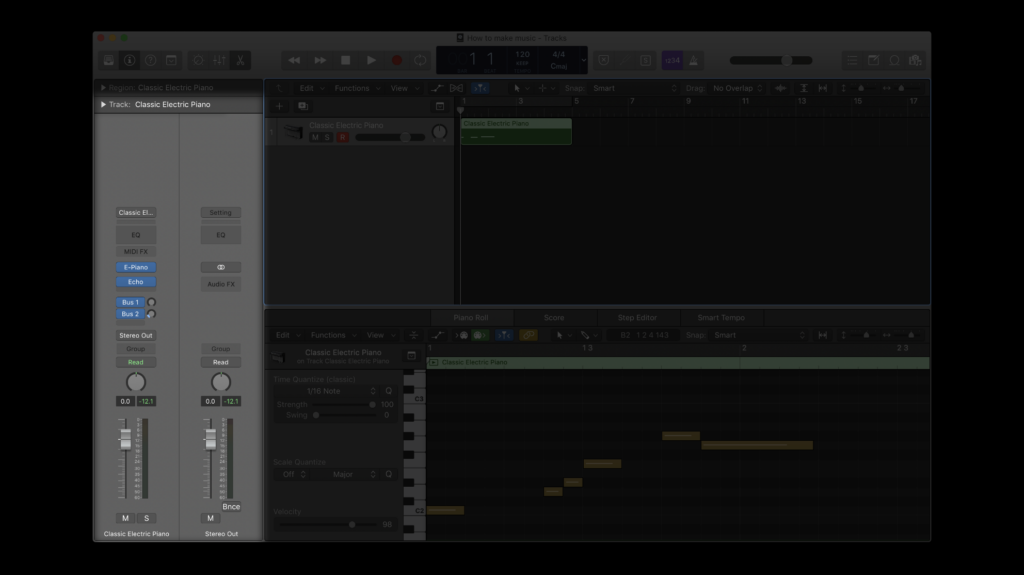Start playback with the Play button
This screenshot has width=1024, height=575.
pos(371,60)
